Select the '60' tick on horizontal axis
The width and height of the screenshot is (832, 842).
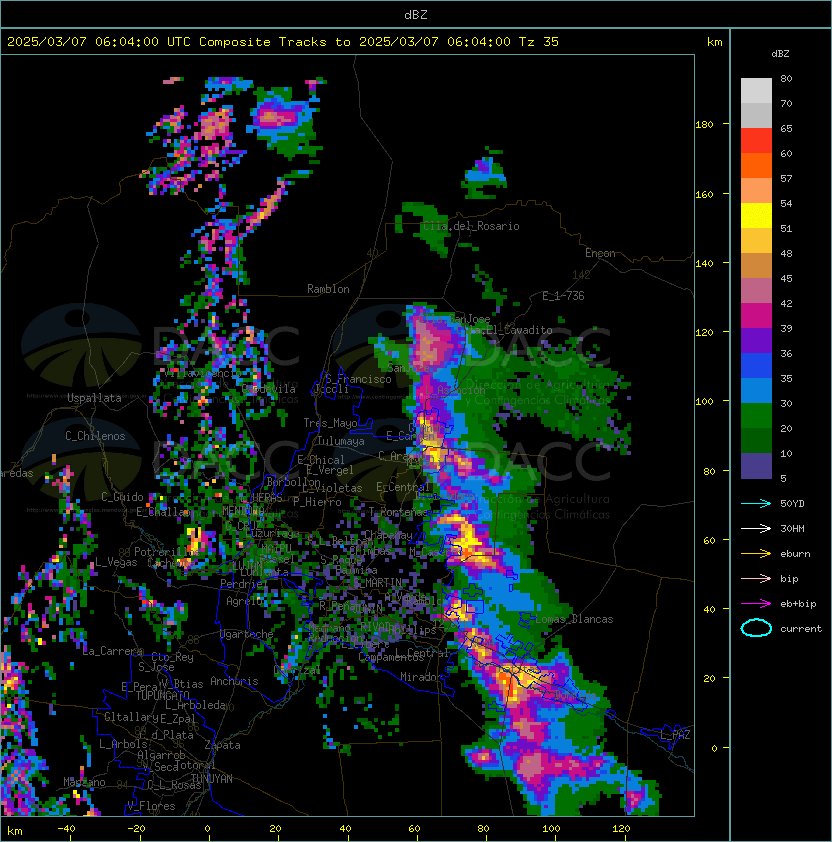(414, 829)
